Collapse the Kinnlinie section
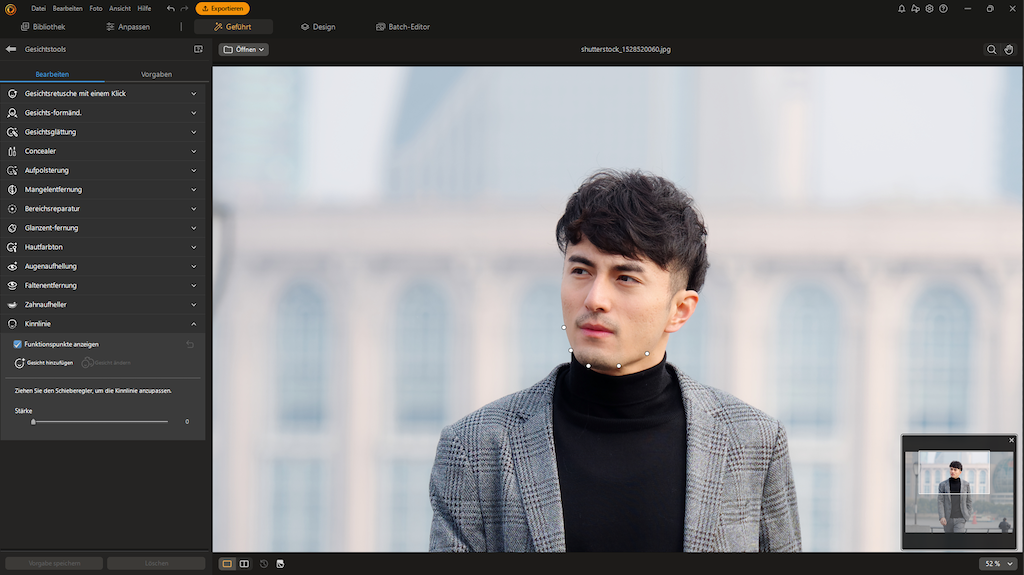Viewport: 1024px width, 575px height. tap(193, 324)
